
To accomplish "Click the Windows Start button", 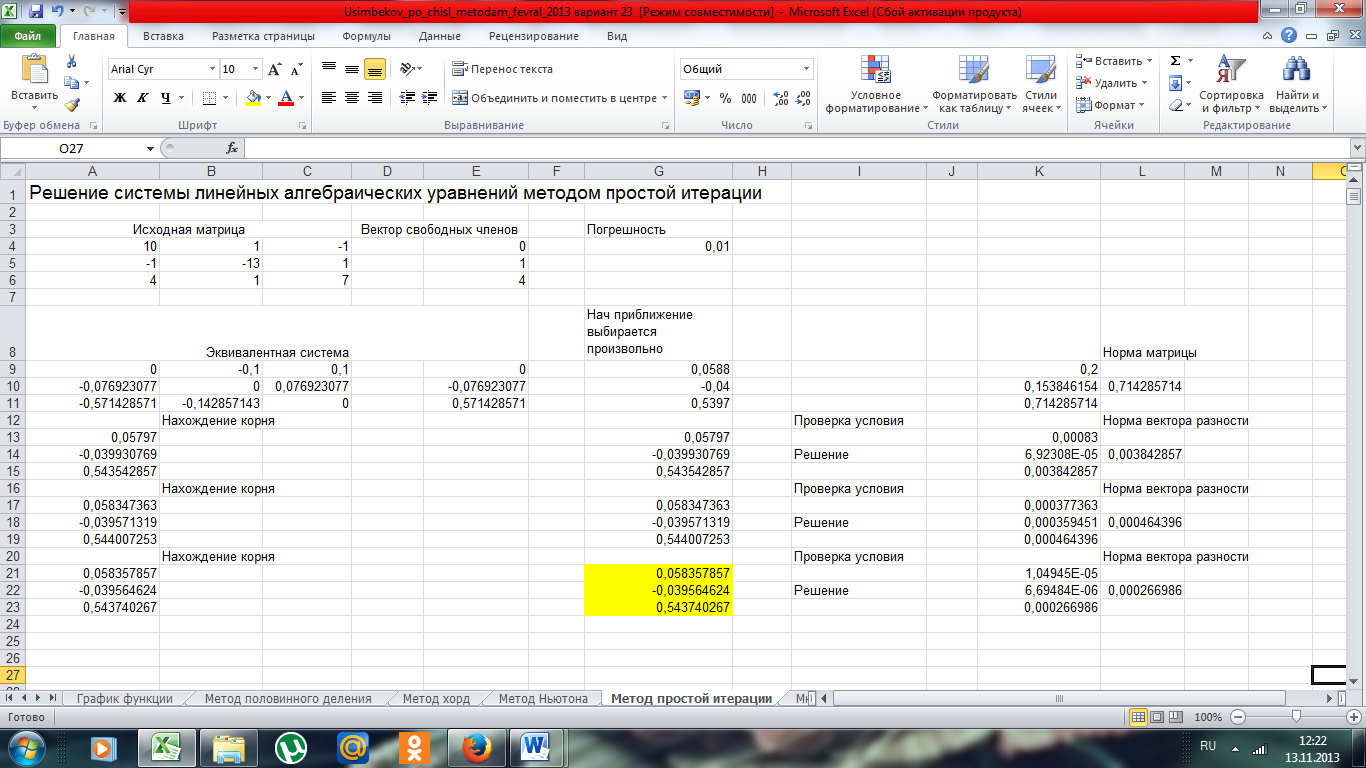I will pos(25,747).
